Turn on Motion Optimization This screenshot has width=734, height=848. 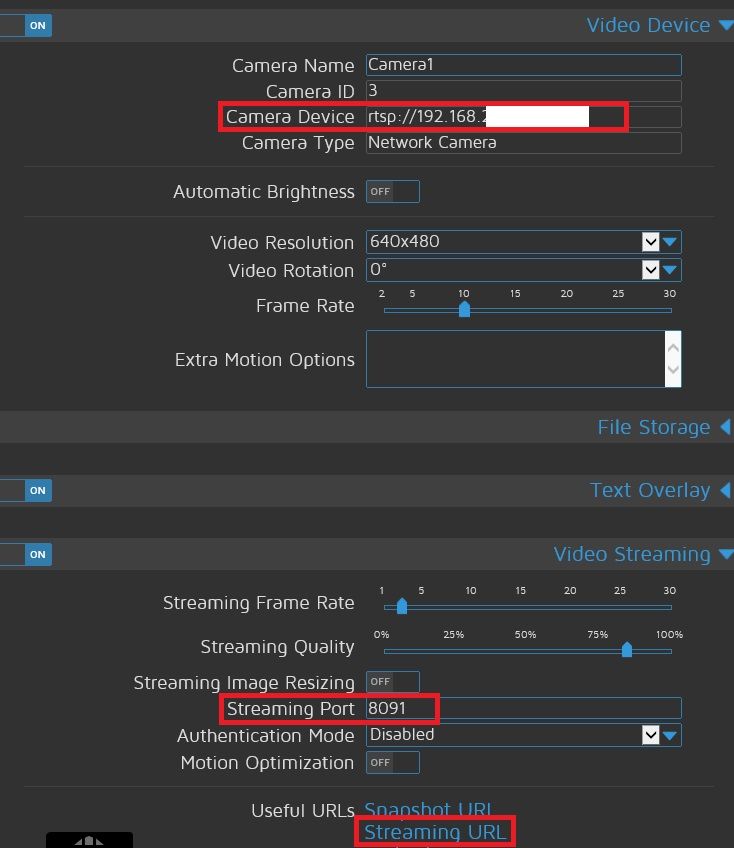(392, 762)
